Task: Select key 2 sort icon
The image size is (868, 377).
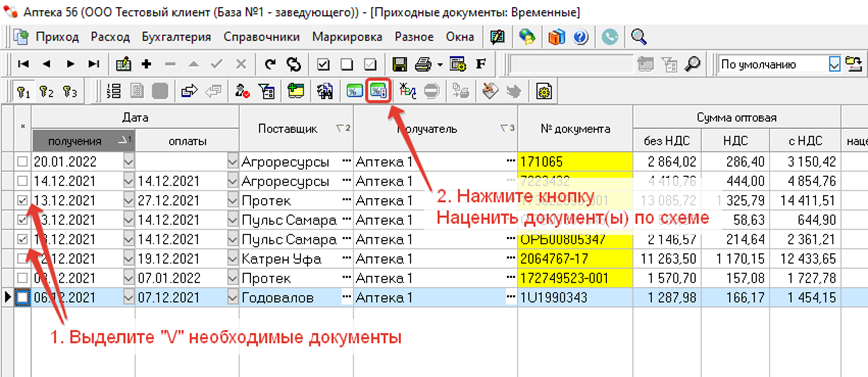Action: (x=46, y=91)
